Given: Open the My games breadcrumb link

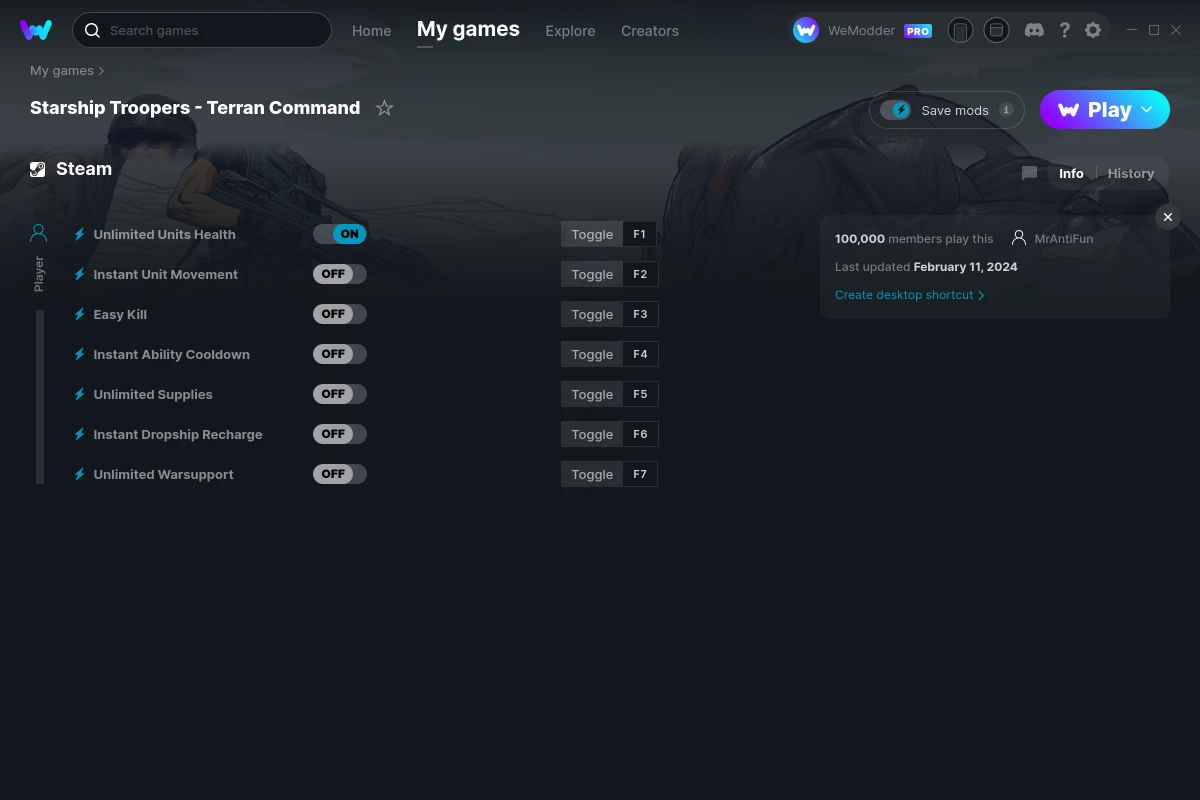Looking at the screenshot, I should click(62, 71).
